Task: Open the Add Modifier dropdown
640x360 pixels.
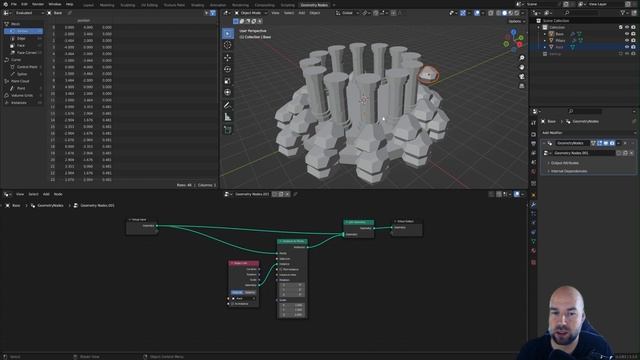Action: coord(588,133)
